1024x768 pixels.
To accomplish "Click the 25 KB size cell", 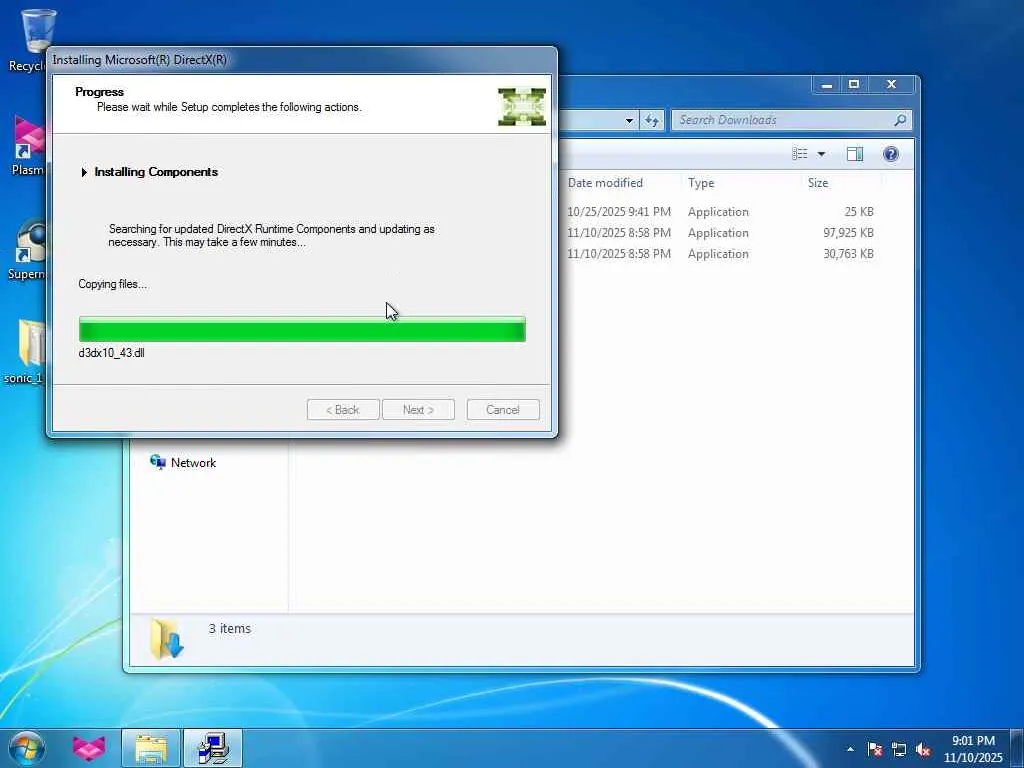I will [x=859, y=212].
